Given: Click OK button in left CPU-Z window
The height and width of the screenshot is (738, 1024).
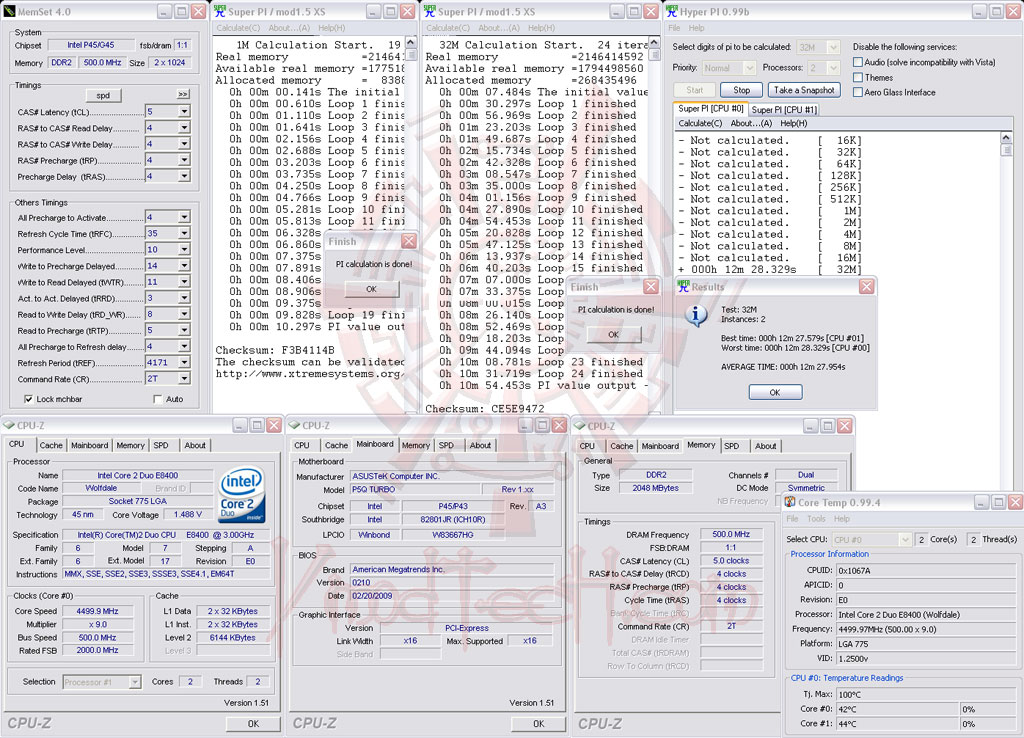Looking at the screenshot, I should coord(253,724).
